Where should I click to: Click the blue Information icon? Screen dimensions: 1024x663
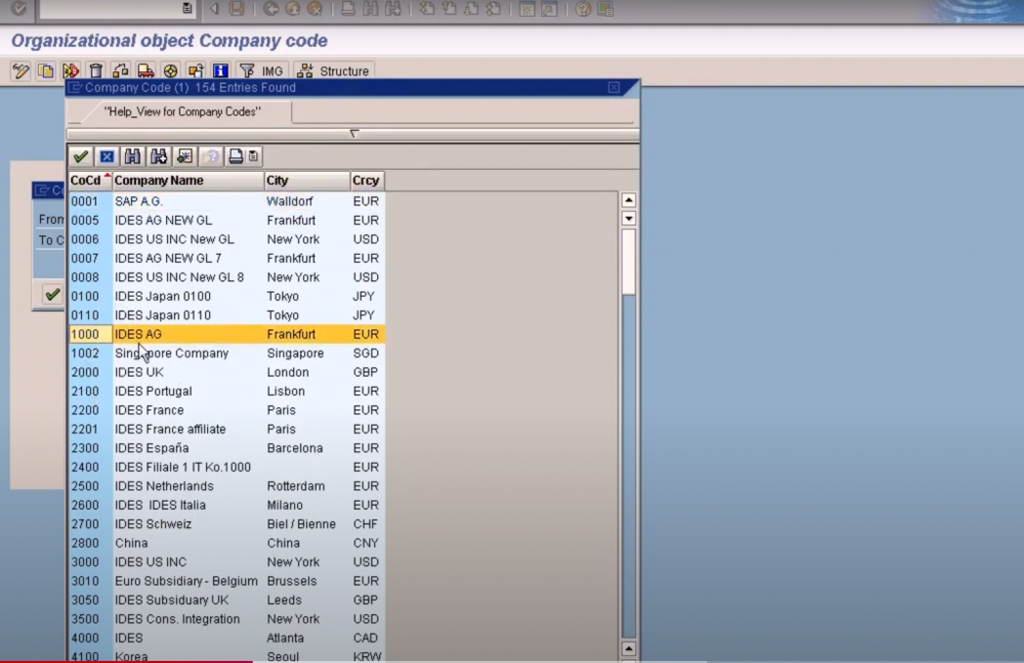coord(221,71)
